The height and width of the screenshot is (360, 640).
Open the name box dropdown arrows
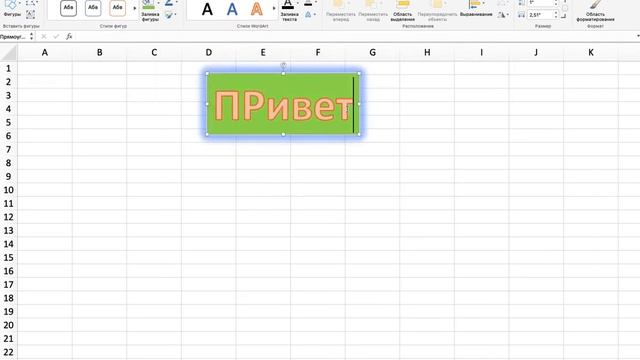pyautogui.click(x=31, y=37)
